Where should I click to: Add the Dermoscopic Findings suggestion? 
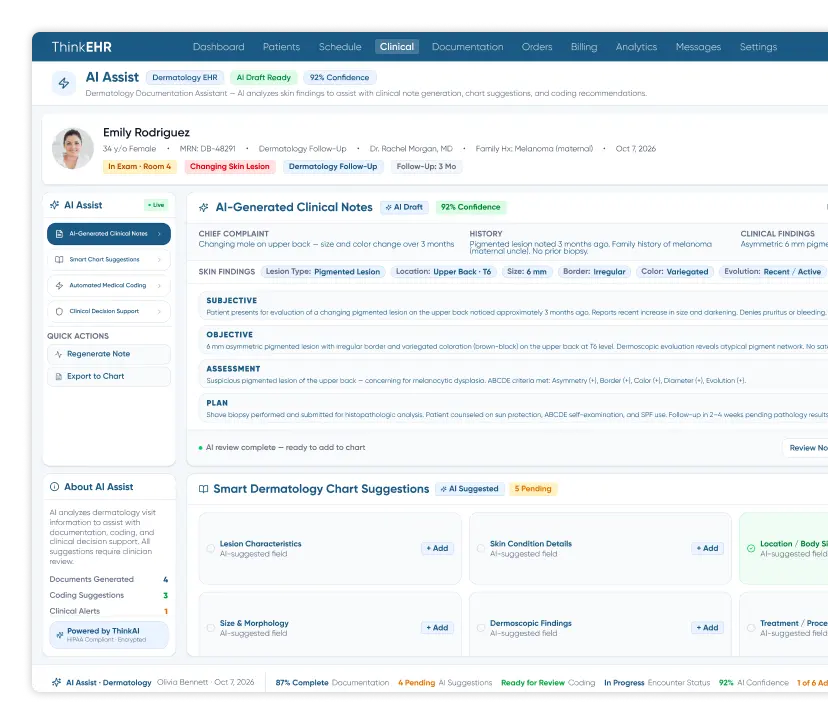(707, 628)
